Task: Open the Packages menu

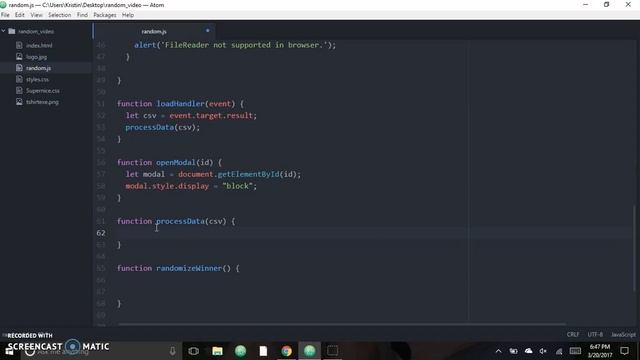Action: 104,15
